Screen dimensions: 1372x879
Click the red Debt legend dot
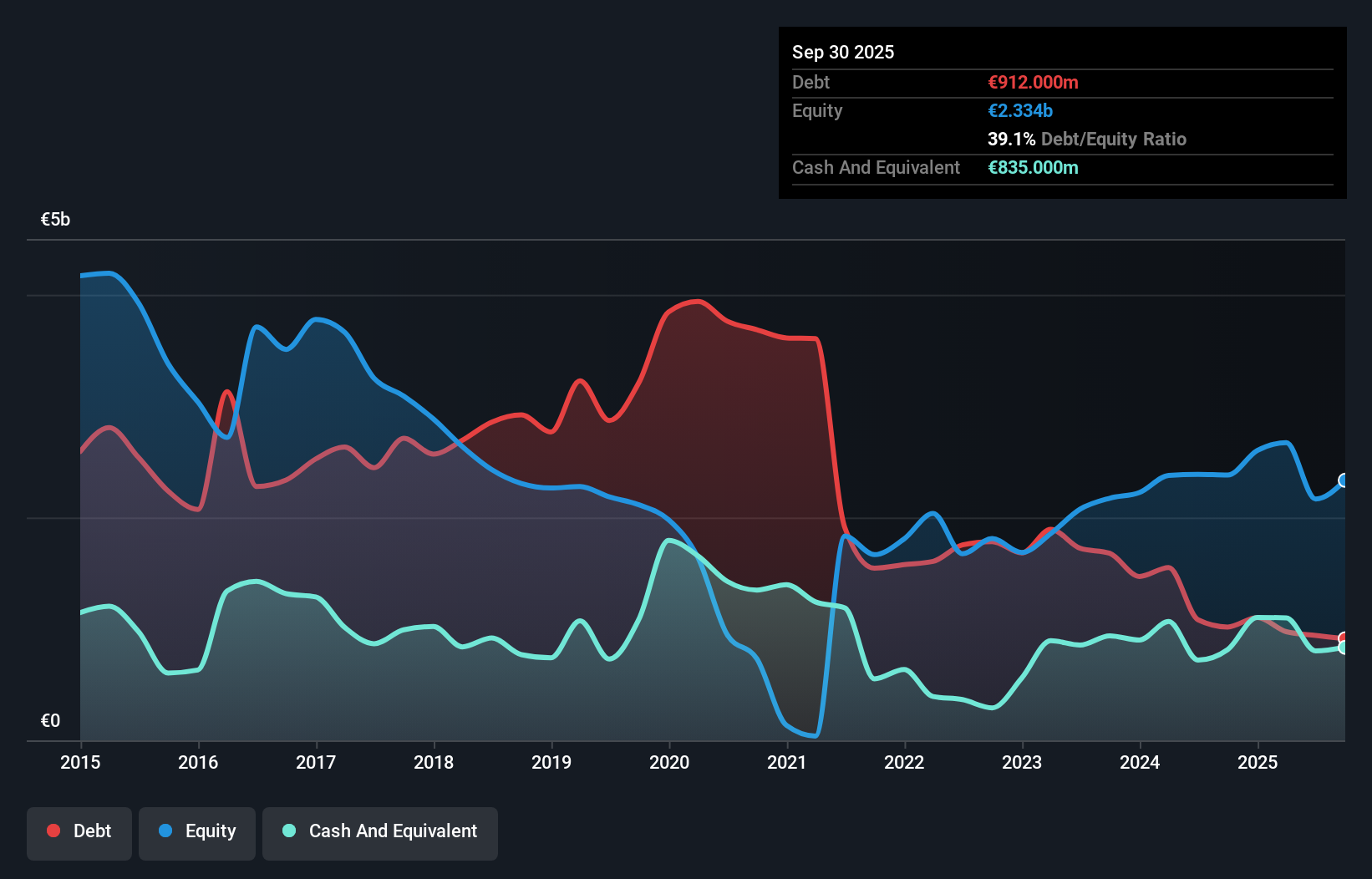tap(53, 831)
